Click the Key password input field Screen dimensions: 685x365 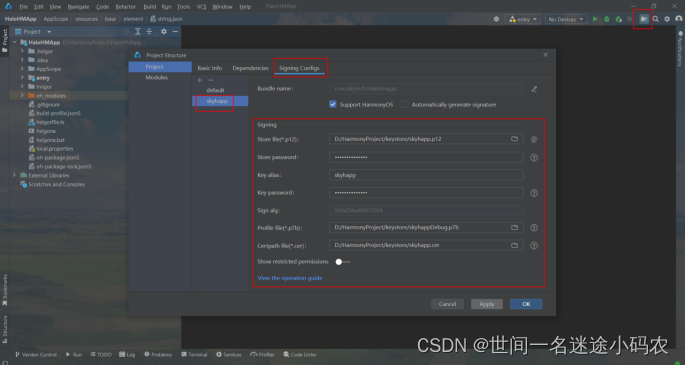point(426,193)
